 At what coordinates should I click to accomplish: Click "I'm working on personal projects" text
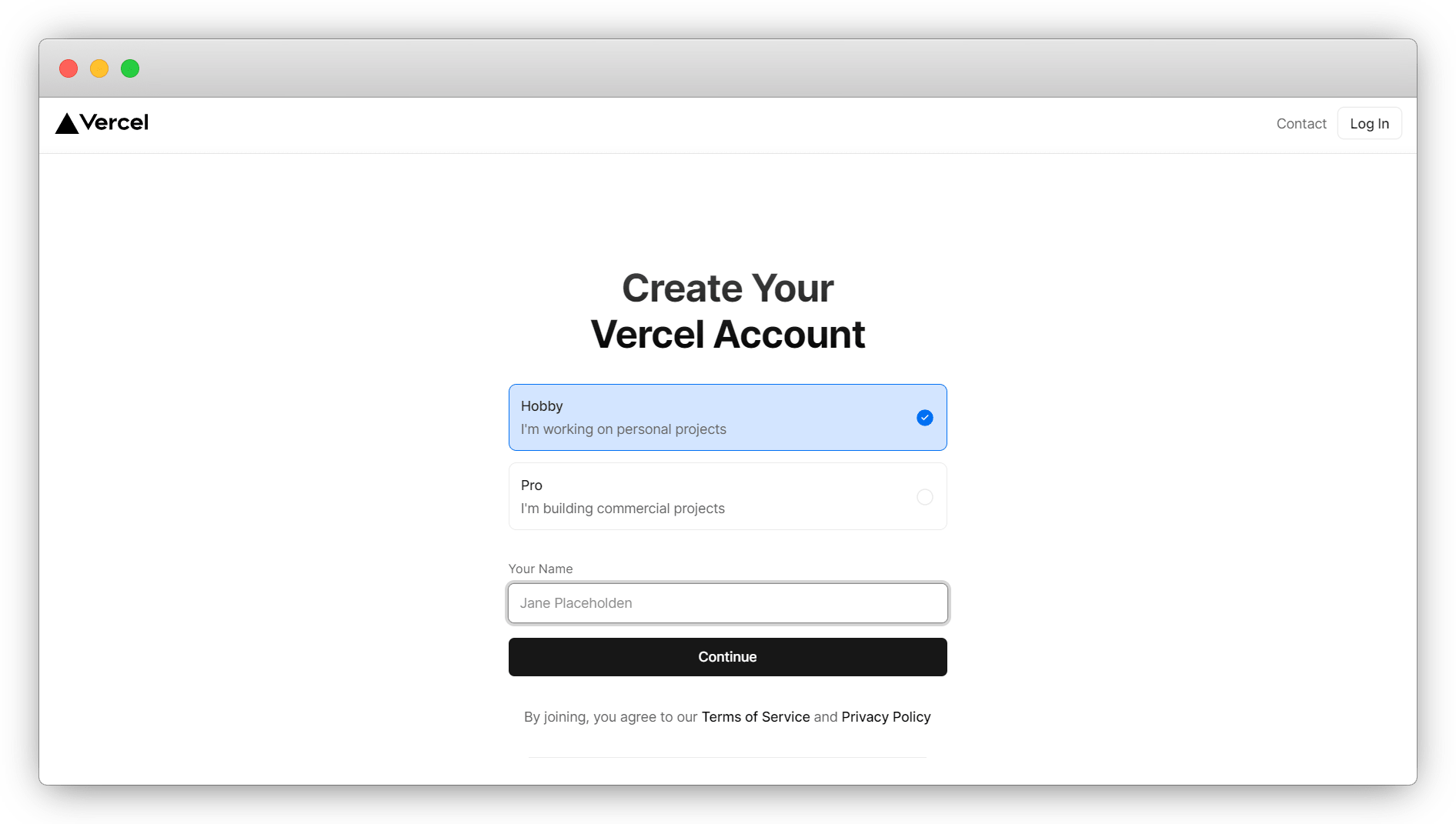tap(623, 429)
